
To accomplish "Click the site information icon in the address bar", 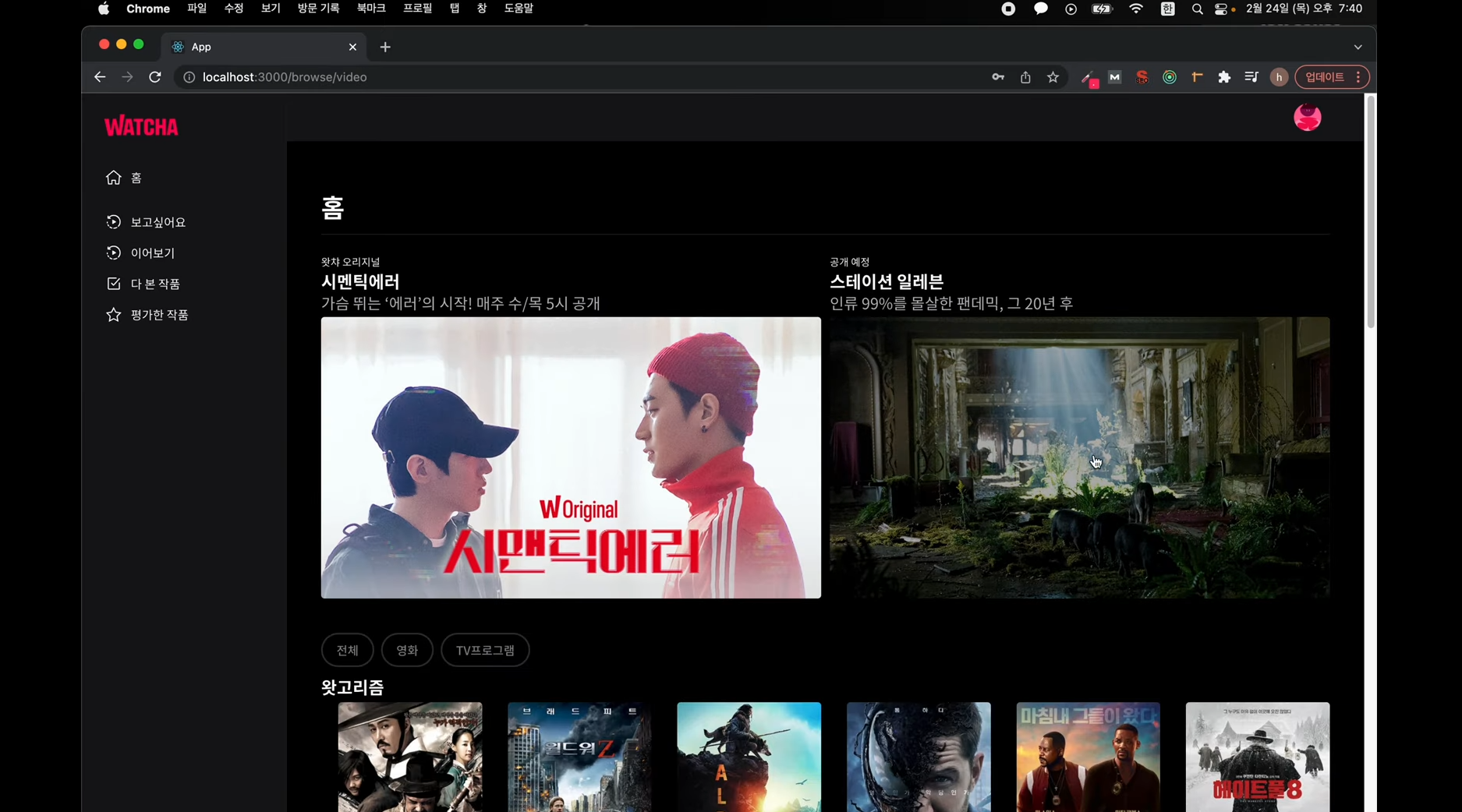I will pyautogui.click(x=189, y=77).
